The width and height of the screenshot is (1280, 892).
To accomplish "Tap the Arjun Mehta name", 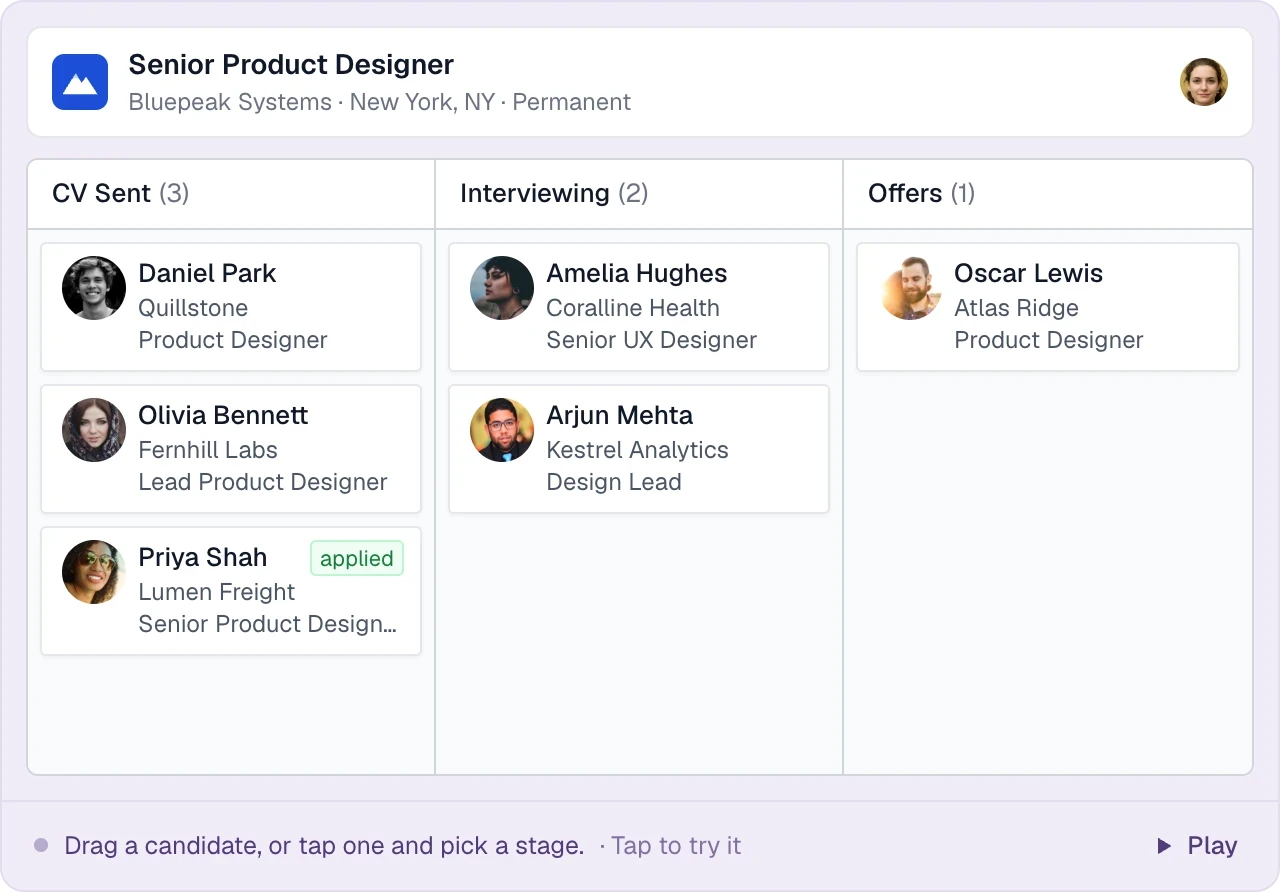I will (620, 415).
